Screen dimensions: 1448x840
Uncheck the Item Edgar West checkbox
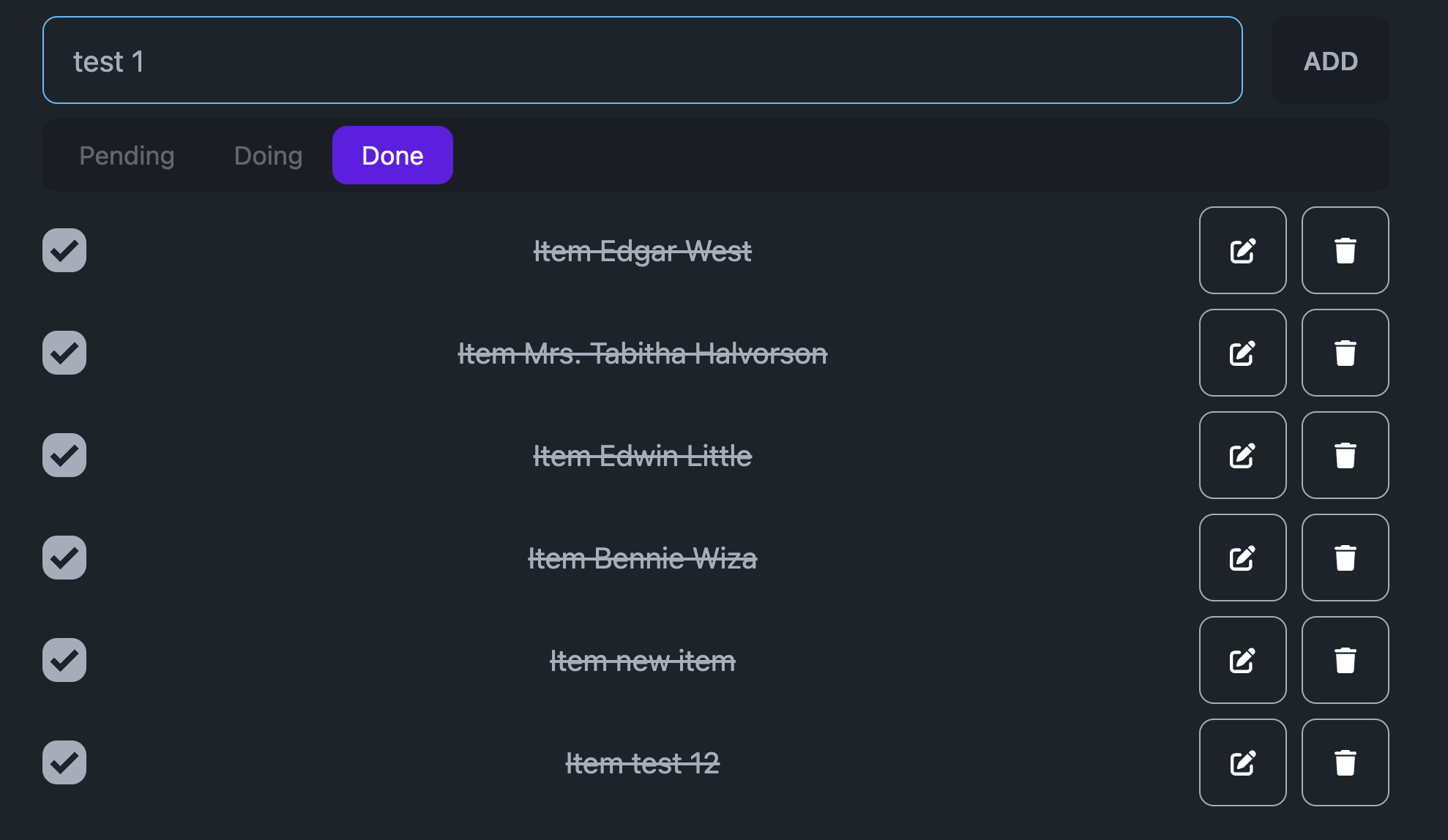(64, 250)
